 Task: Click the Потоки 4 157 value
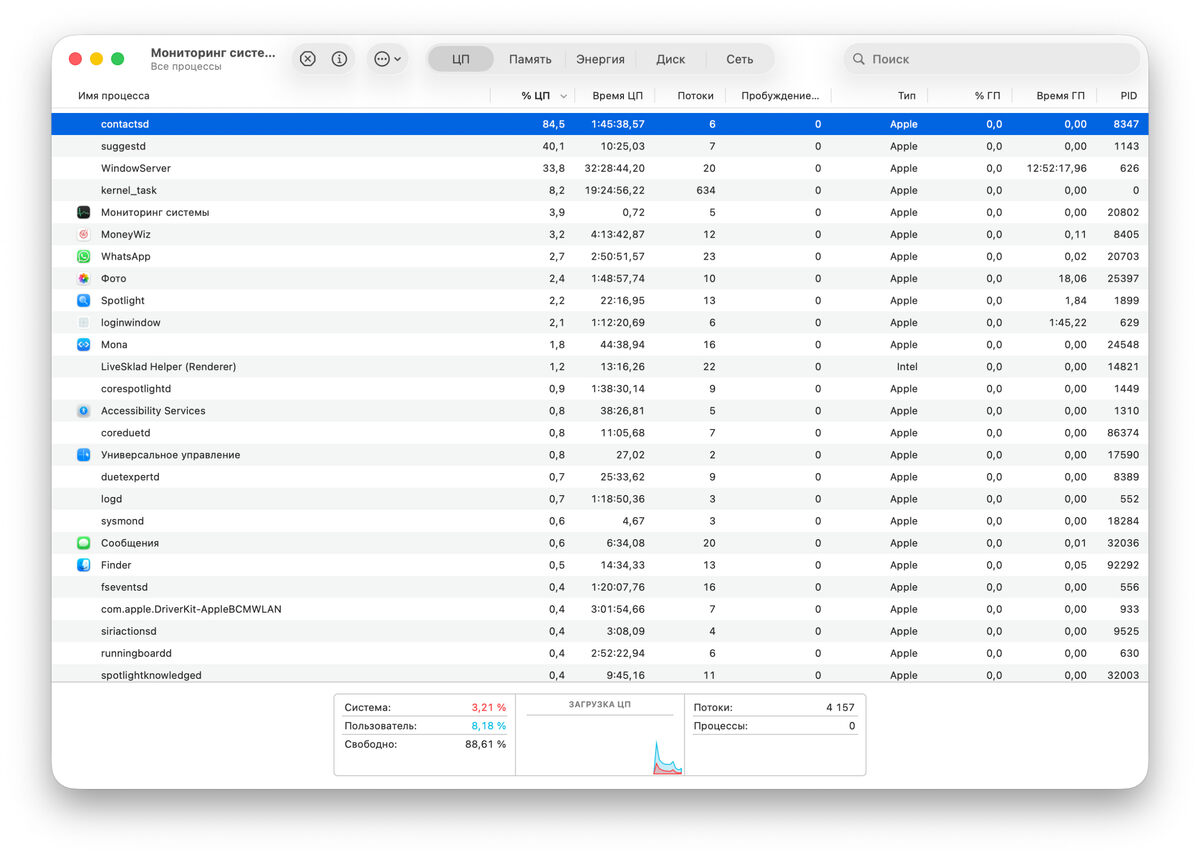tap(841, 707)
